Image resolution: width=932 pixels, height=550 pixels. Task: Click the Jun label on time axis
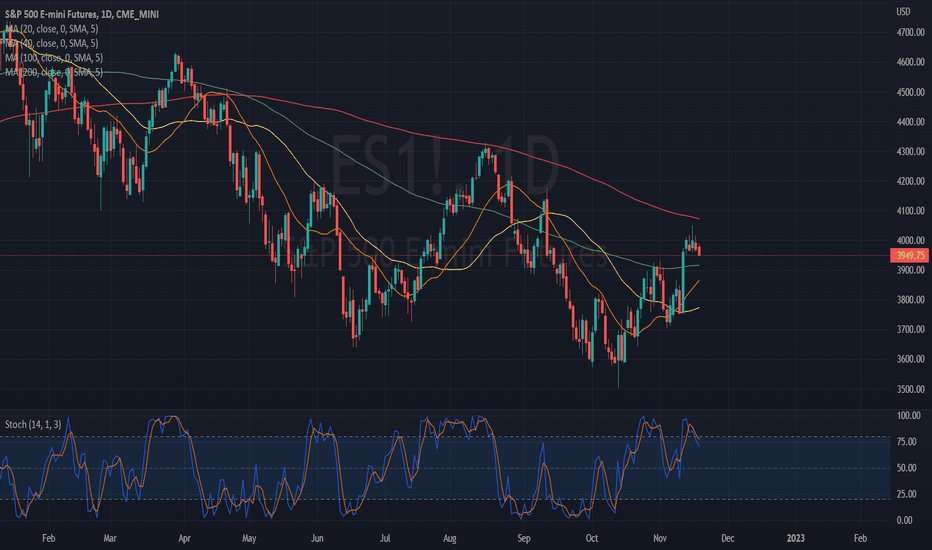(317, 538)
